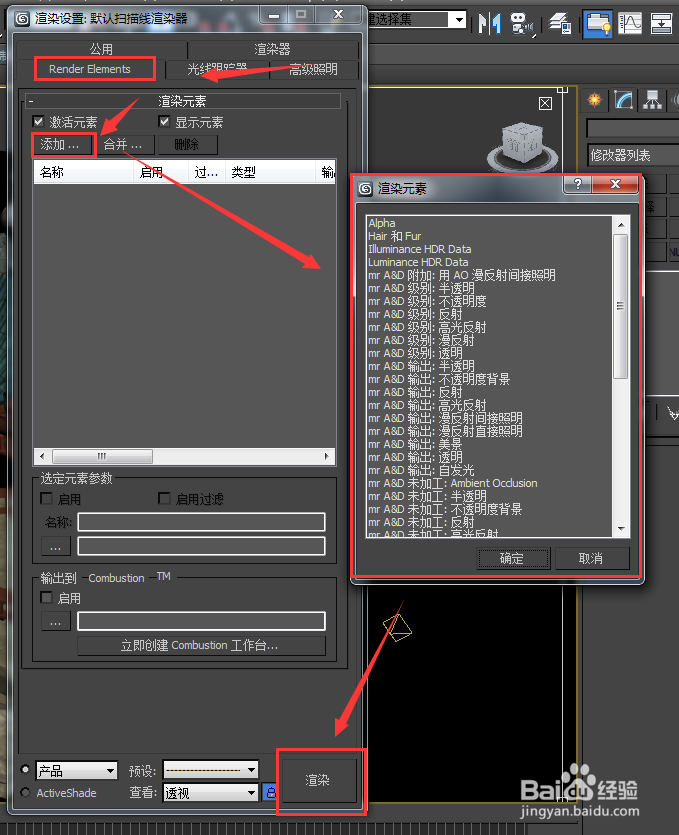Click the viewport maximize box icon

tap(545, 103)
